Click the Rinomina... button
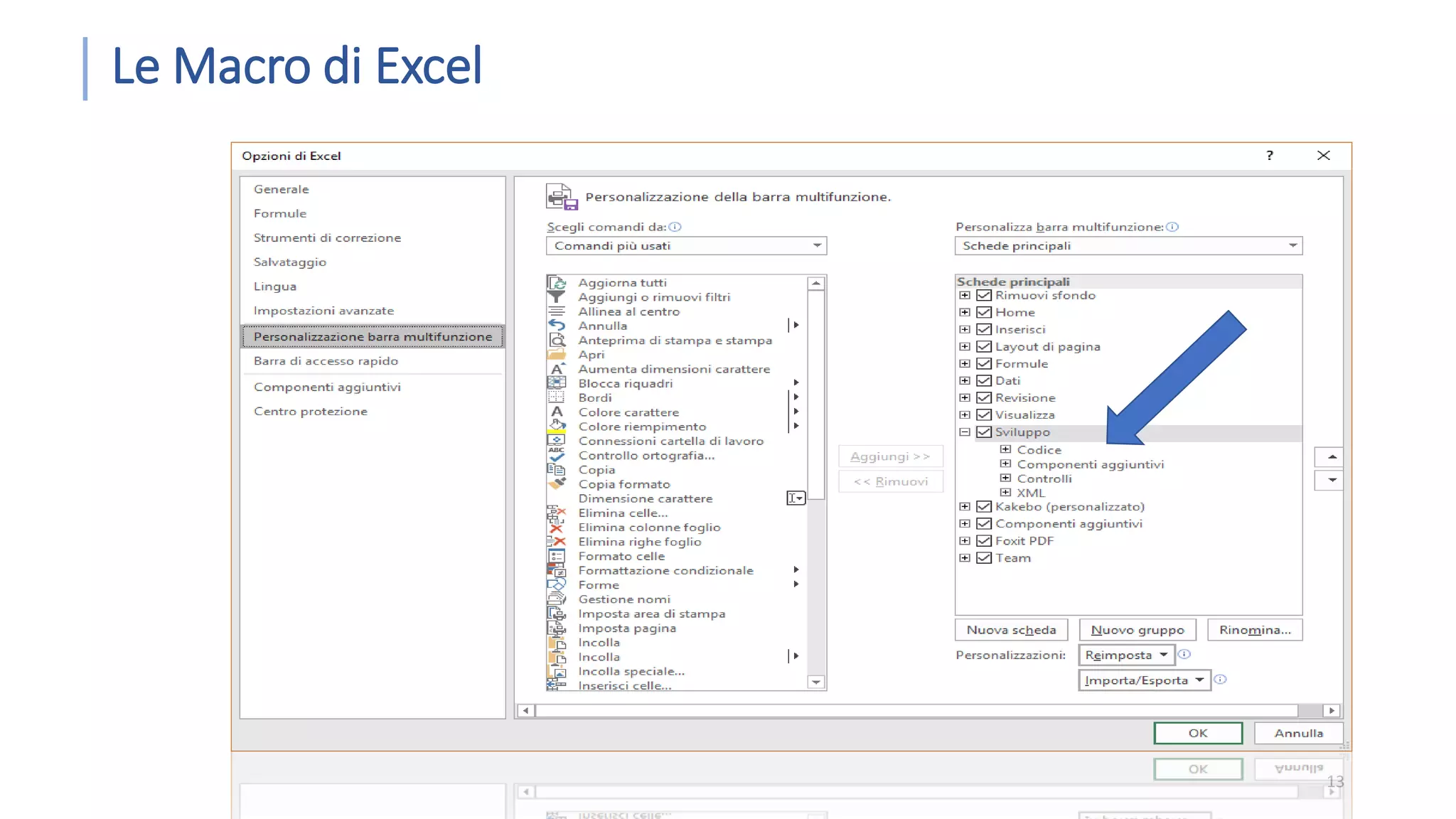Image resolution: width=1456 pixels, height=819 pixels. (1255, 630)
